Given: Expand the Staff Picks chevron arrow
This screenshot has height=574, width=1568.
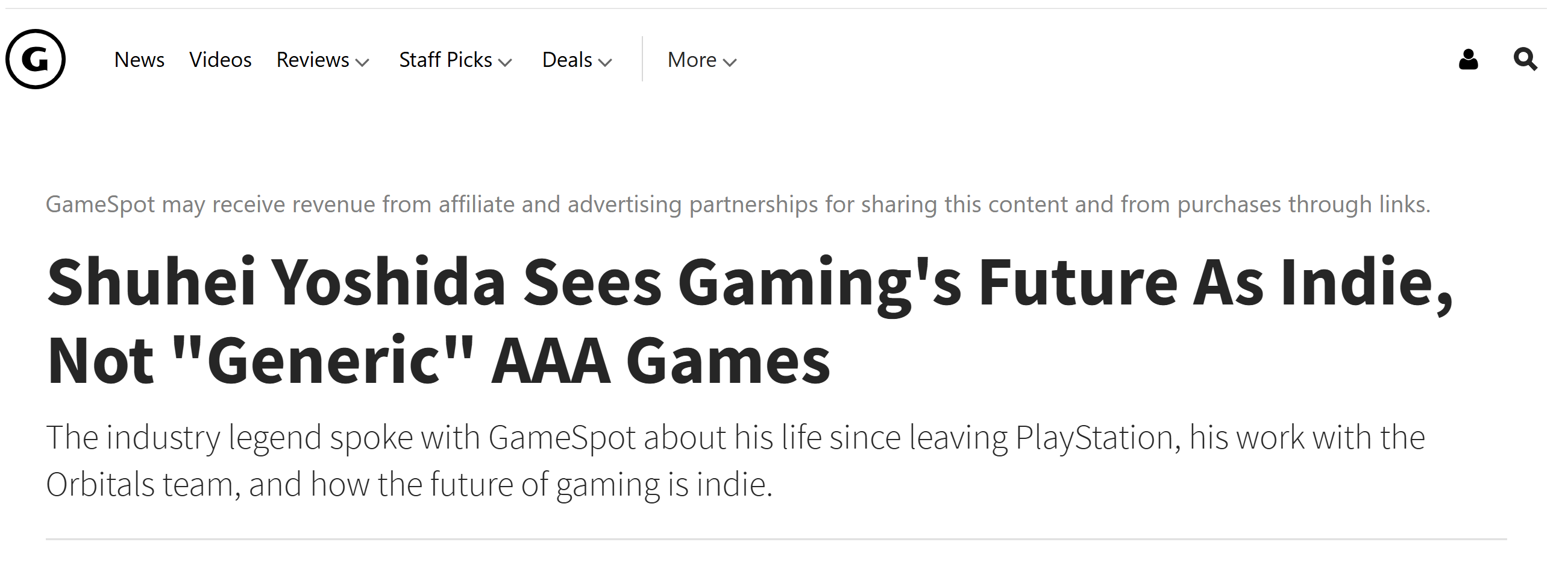Looking at the screenshot, I should [x=505, y=62].
